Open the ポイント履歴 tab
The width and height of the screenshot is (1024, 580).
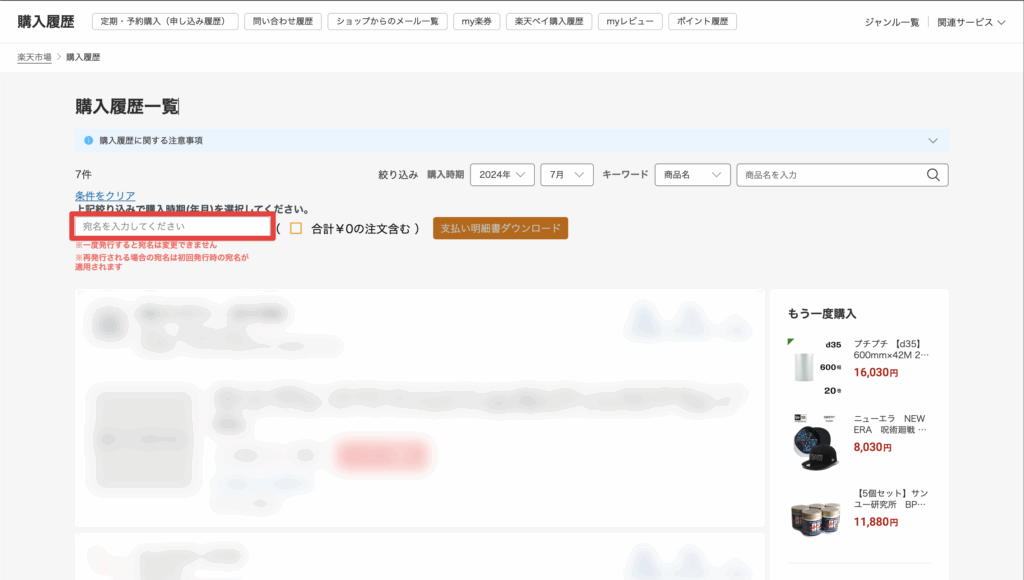tap(702, 22)
